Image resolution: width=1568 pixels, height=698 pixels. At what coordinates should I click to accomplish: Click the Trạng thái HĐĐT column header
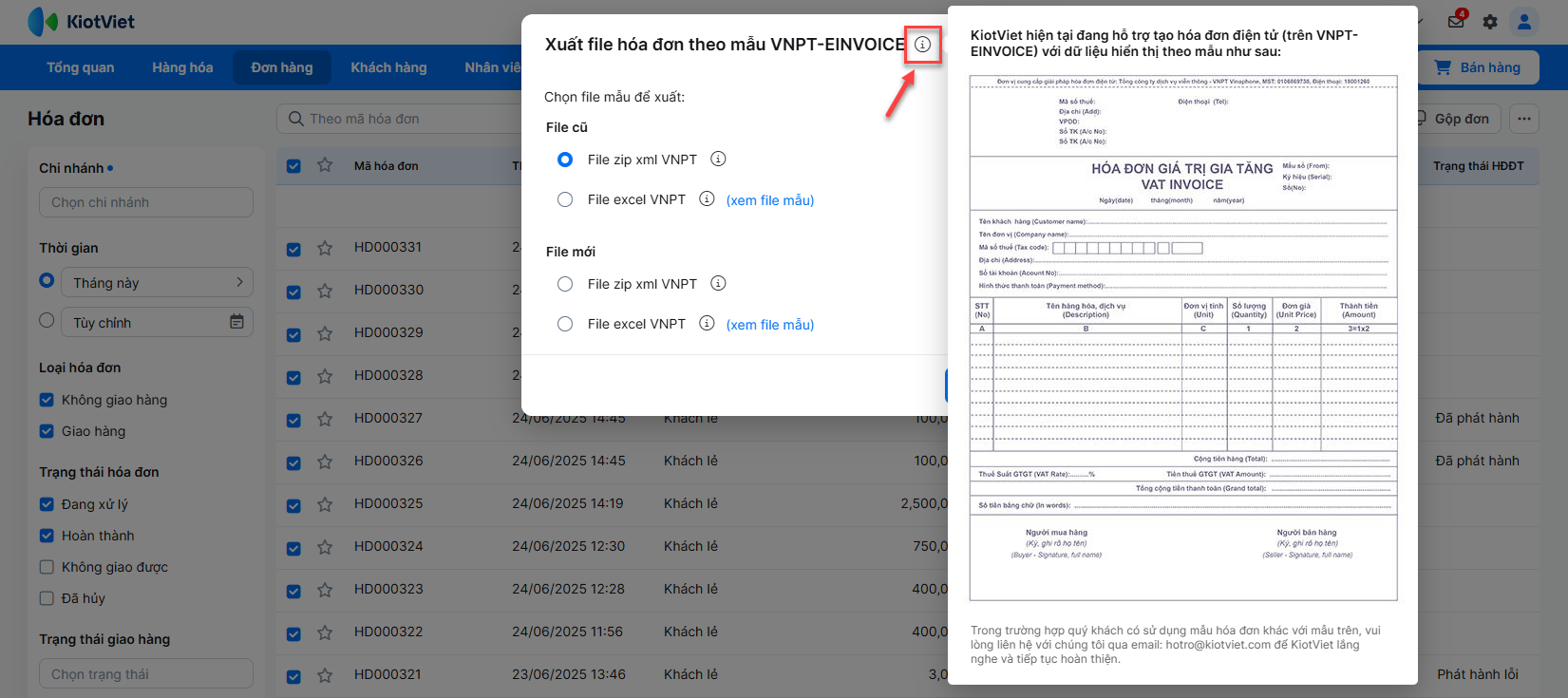click(x=1479, y=166)
